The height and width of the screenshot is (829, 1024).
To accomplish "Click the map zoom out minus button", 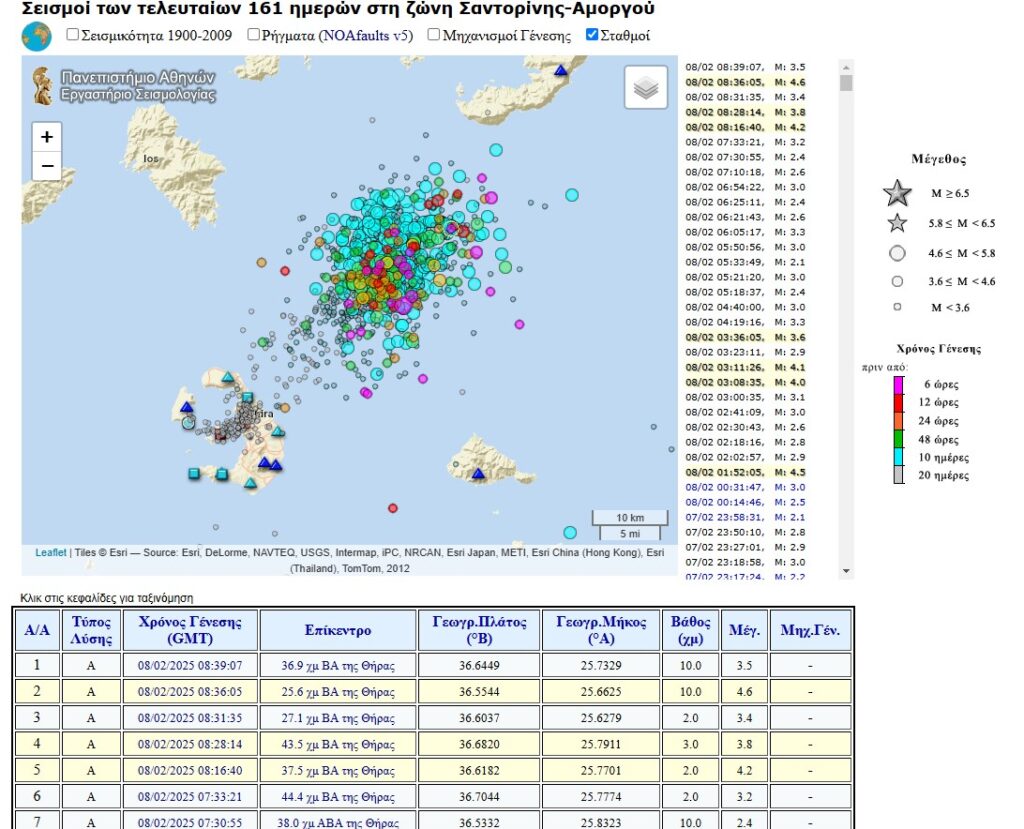I will tap(46, 165).
